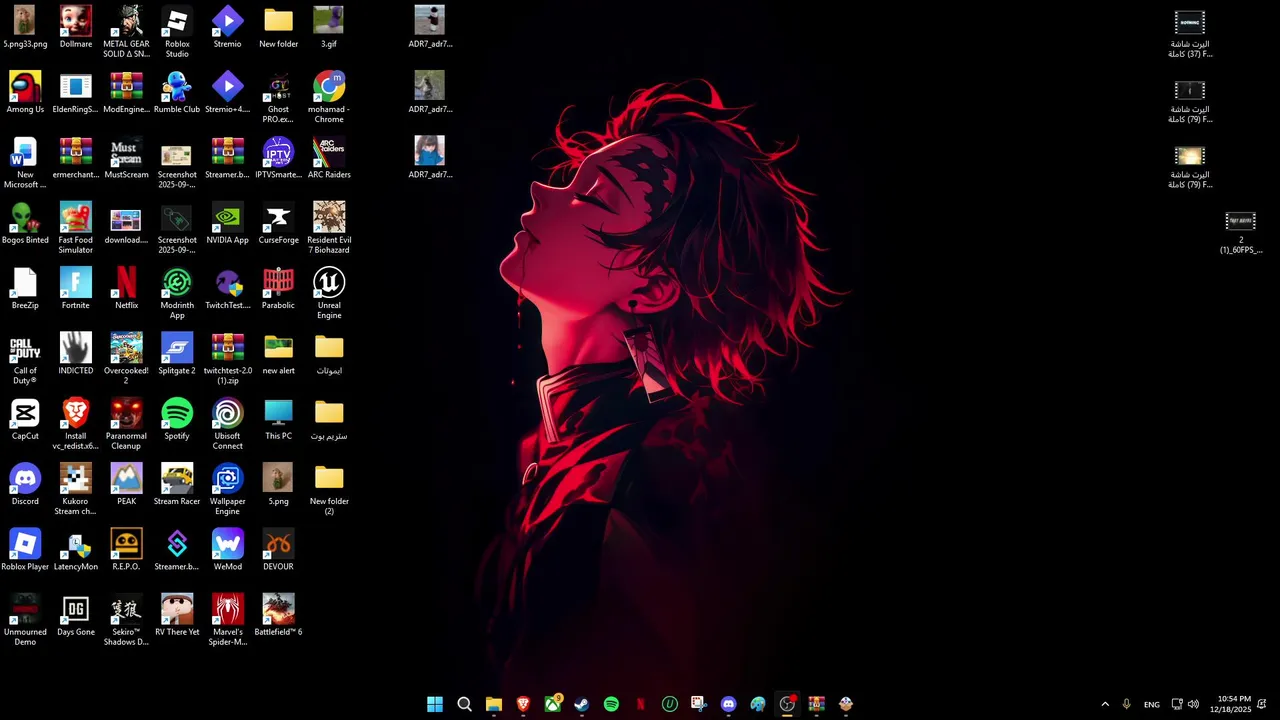
Task: Open the Rumble Club shortcut
Action: pos(177,92)
